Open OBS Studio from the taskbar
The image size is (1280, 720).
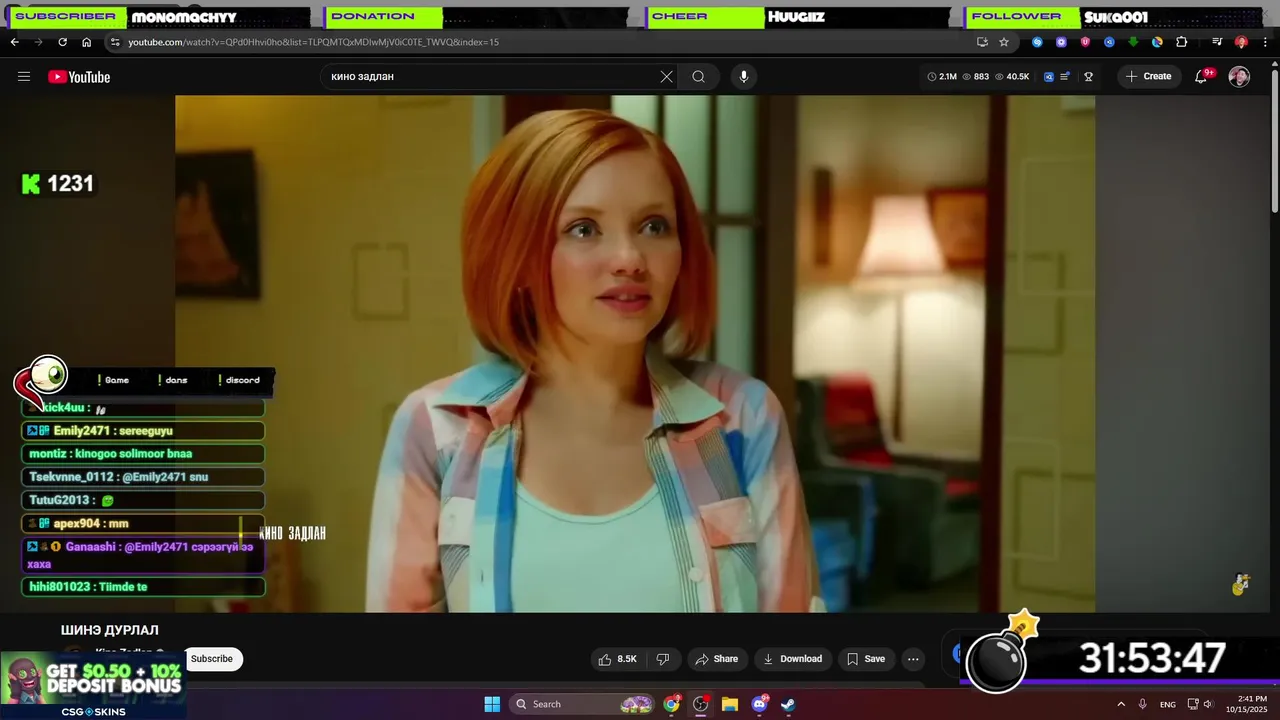point(701,704)
